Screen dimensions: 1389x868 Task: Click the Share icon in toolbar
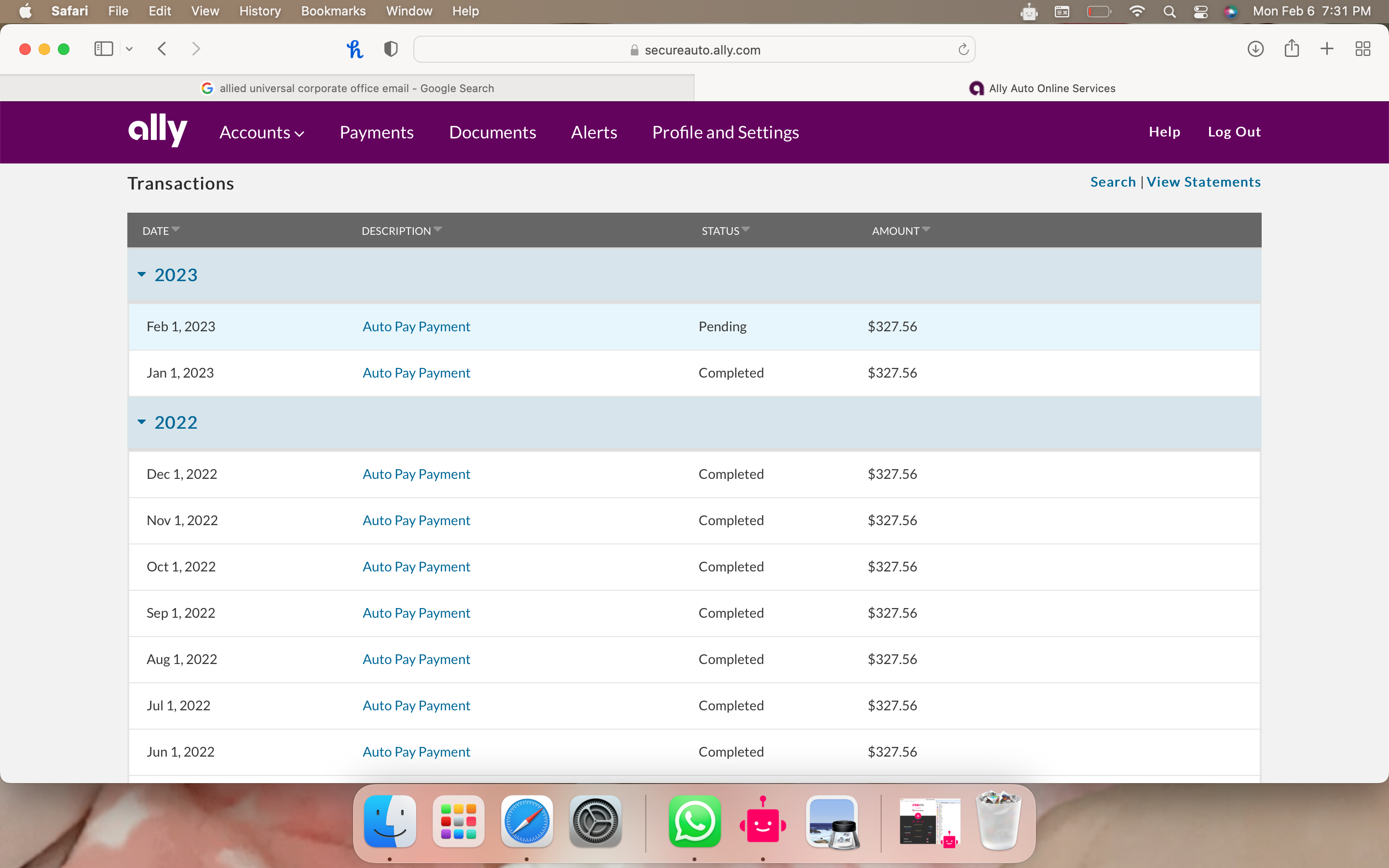click(x=1292, y=49)
